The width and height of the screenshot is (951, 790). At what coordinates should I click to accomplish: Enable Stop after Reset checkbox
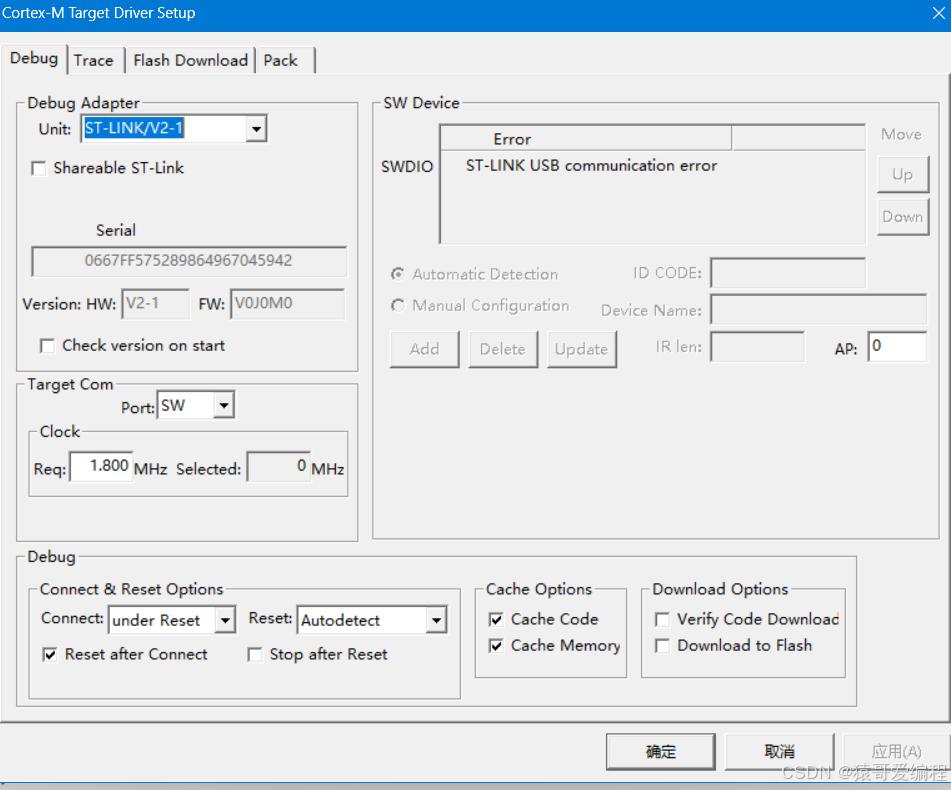[x=255, y=655]
